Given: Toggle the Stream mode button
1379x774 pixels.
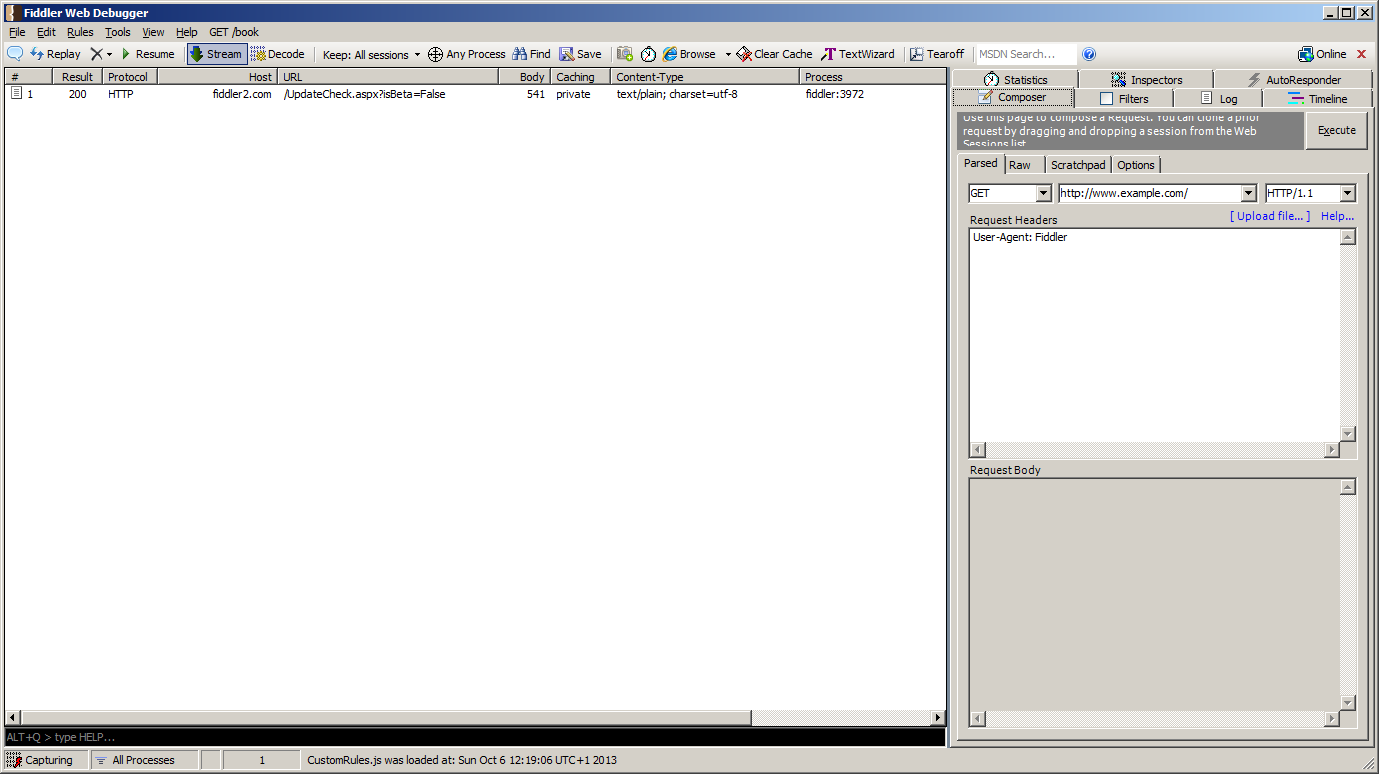Looking at the screenshot, I should point(216,54).
